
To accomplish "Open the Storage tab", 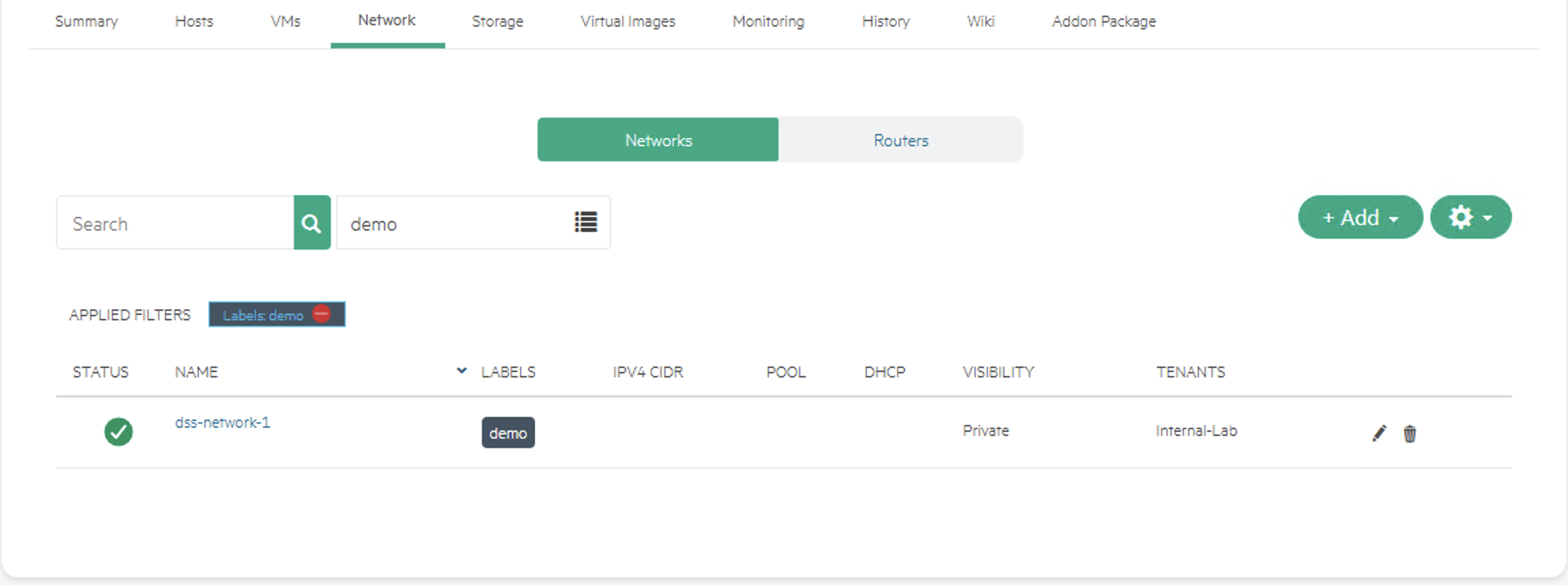I will 497,22.
